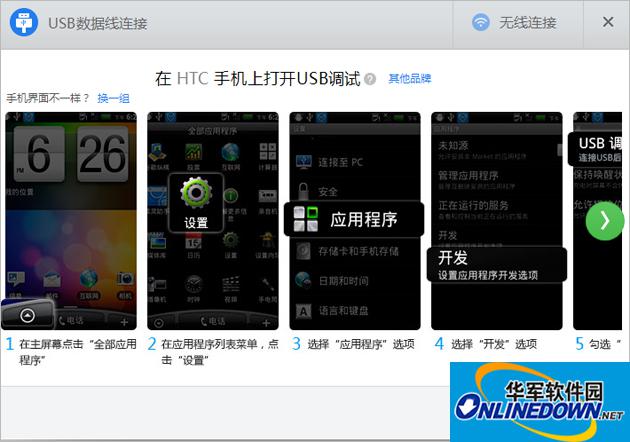Click 换一组 to change screenshot set
The width and height of the screenshot is (630, 442).
(x=113, y=98)
